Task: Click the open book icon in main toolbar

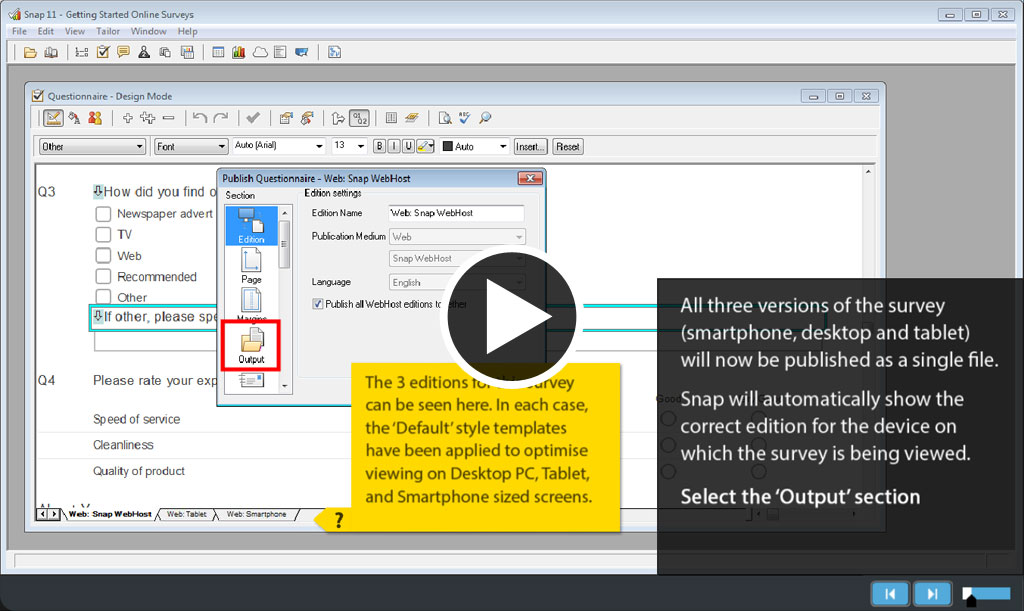Action: (x=50, y=52)
